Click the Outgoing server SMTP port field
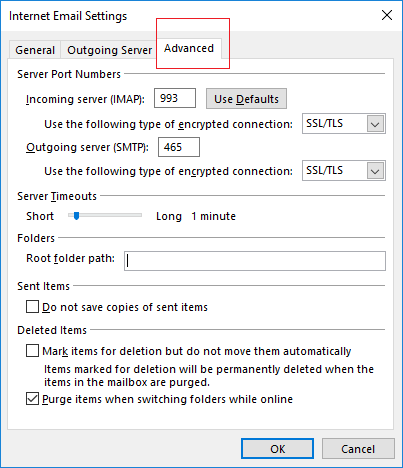The width and height of the screenshot is (403, 468). click(179, 147)
